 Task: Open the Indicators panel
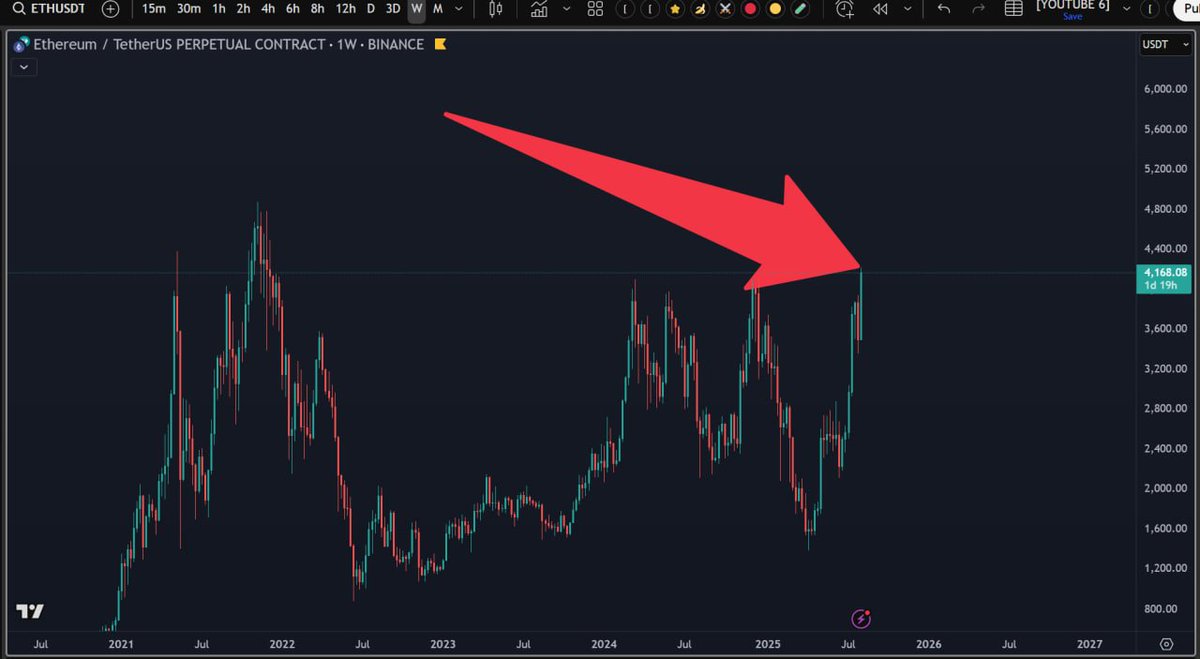[x=541, y=10]
